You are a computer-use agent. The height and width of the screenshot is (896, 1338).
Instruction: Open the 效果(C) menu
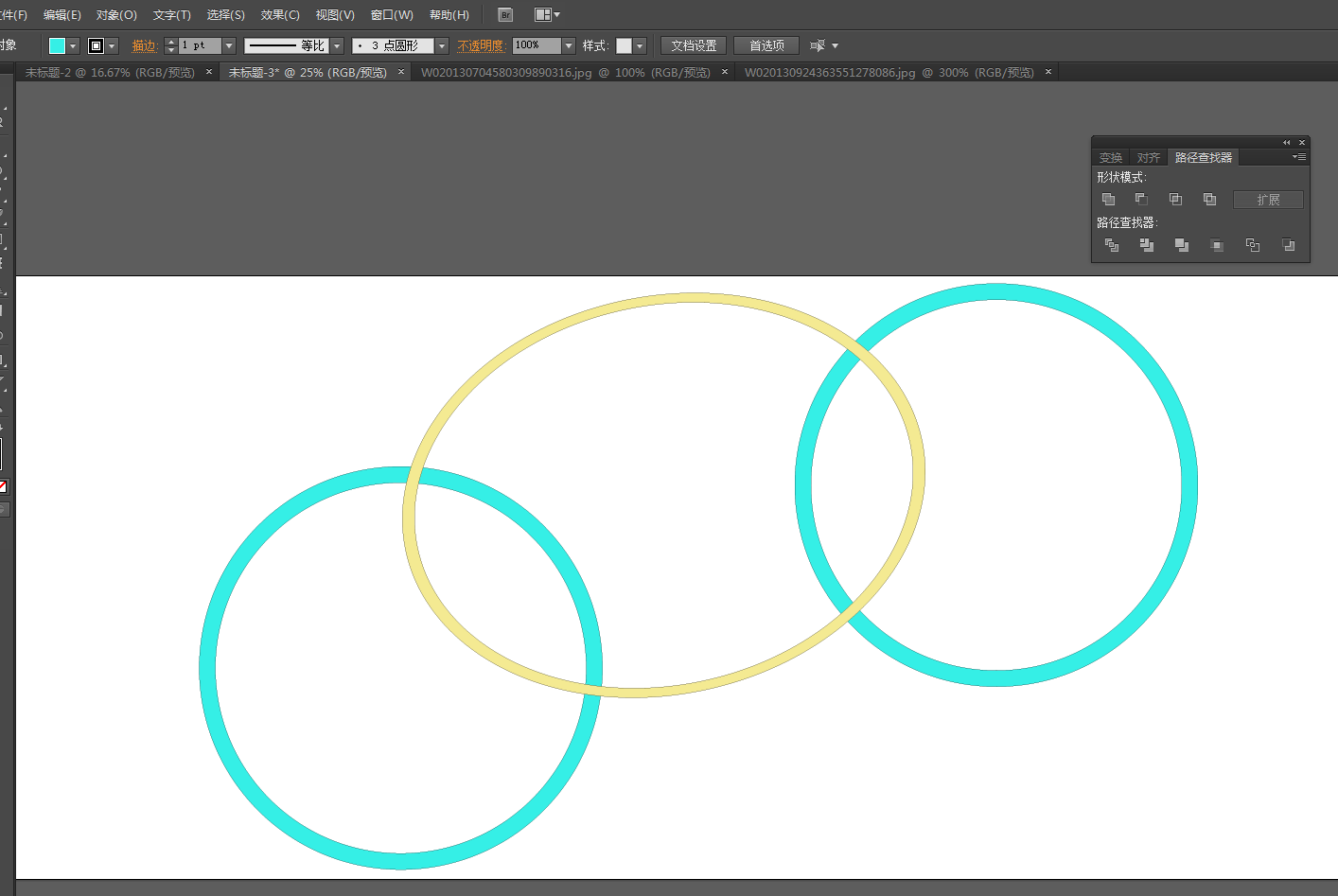(x=280, y=15)
